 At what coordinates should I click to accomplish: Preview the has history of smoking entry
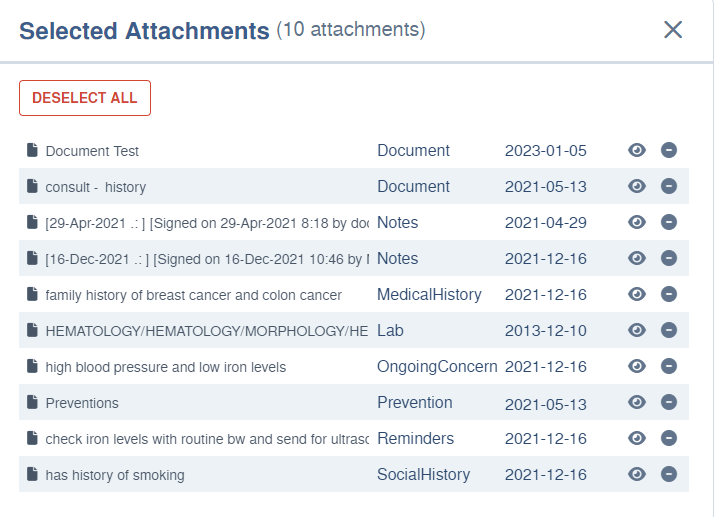637,474
